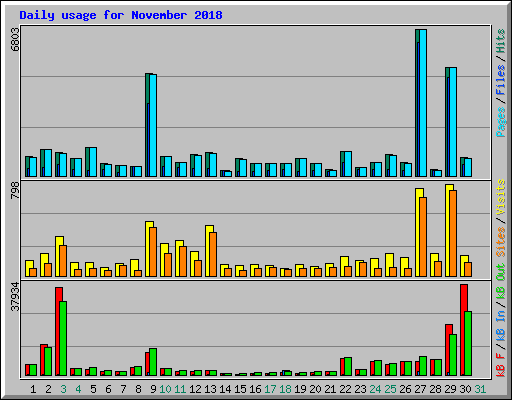Click green day label 31

480,389
